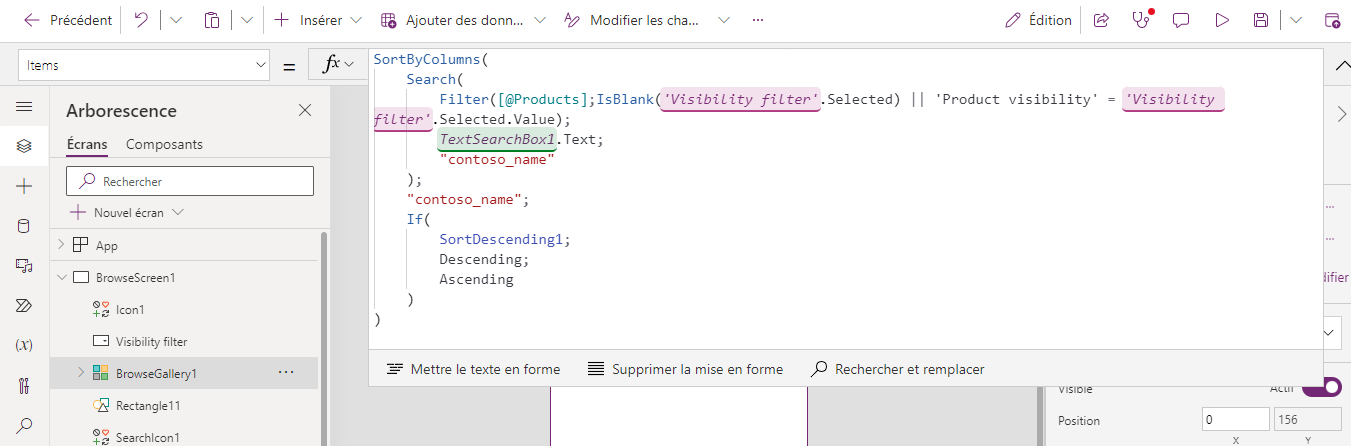Open the Insérer menu

[x=309, y=20]
